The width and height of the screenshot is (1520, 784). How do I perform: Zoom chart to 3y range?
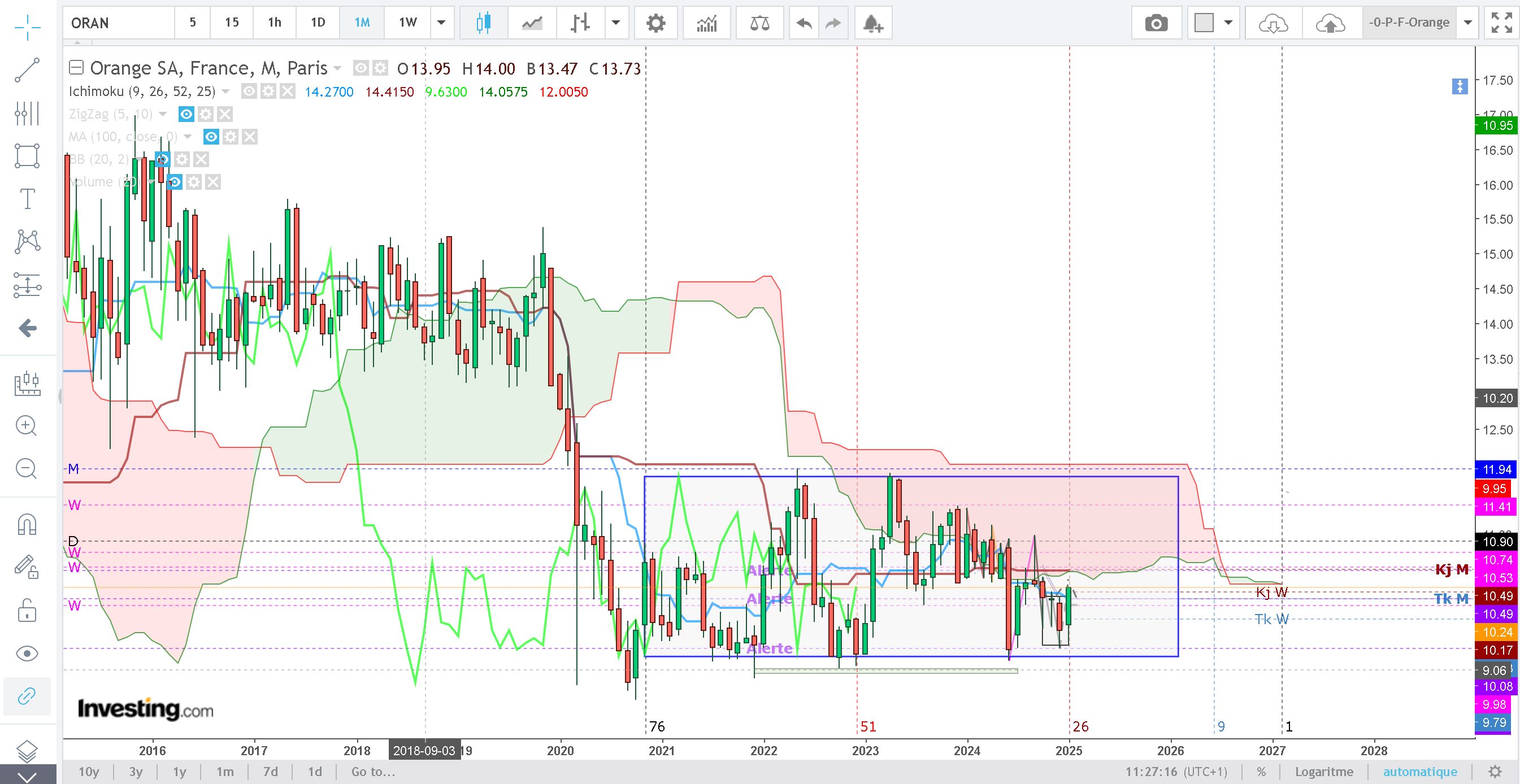point(136,772)
